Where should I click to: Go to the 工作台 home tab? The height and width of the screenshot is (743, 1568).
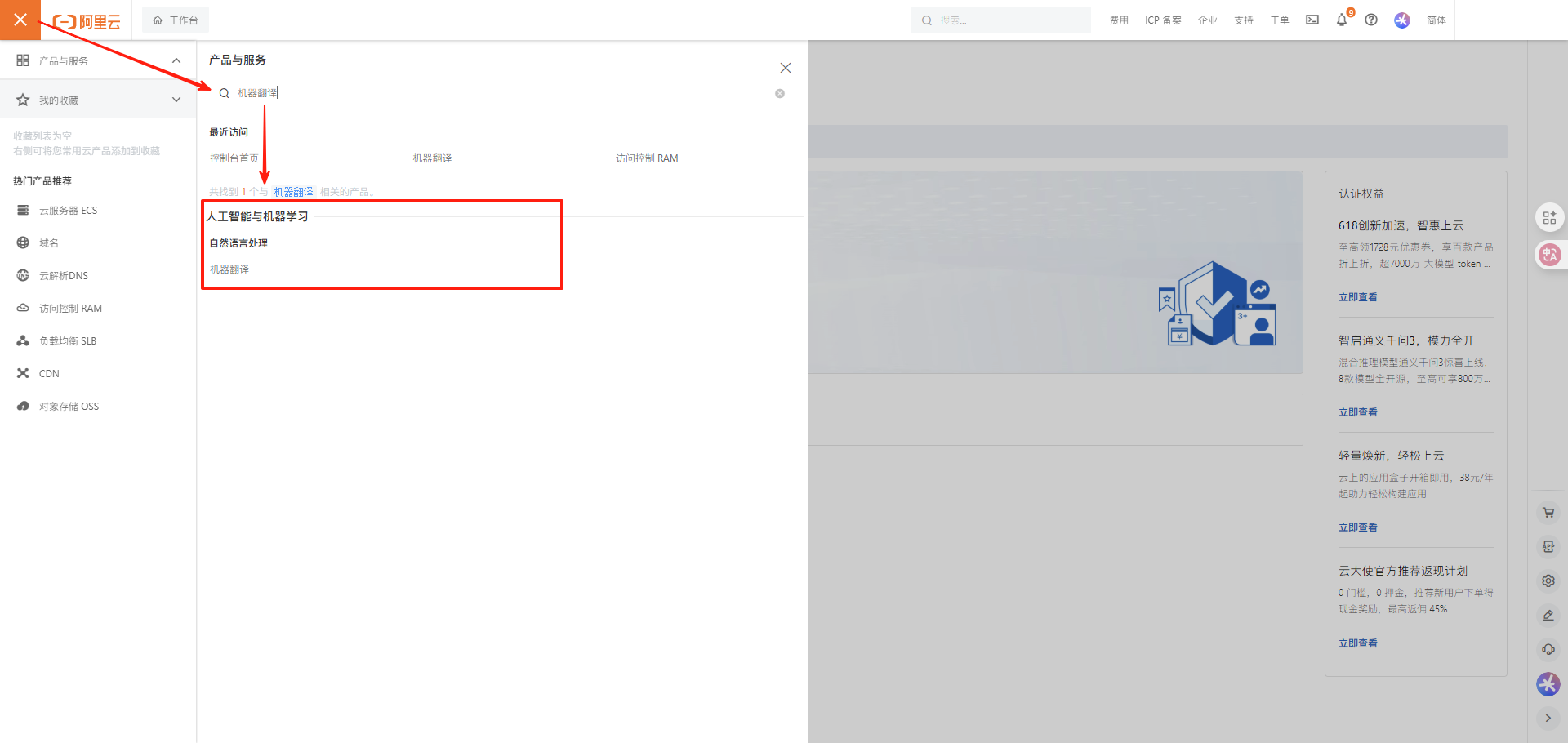tap(176, 20)
